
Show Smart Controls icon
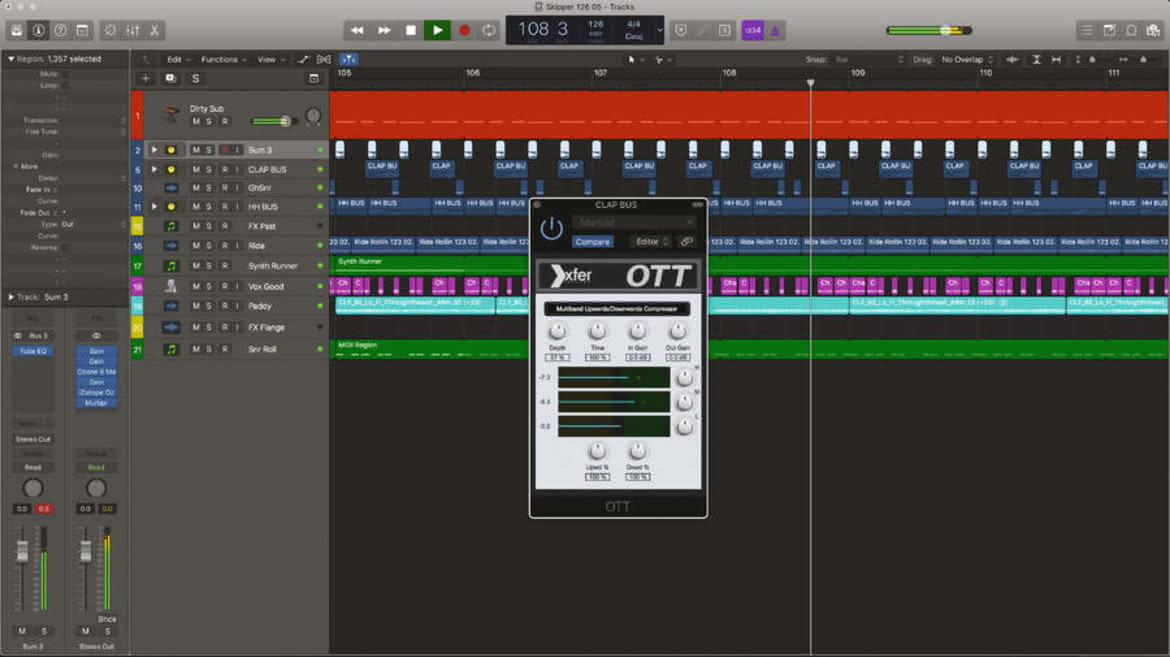tap(110, 31)
